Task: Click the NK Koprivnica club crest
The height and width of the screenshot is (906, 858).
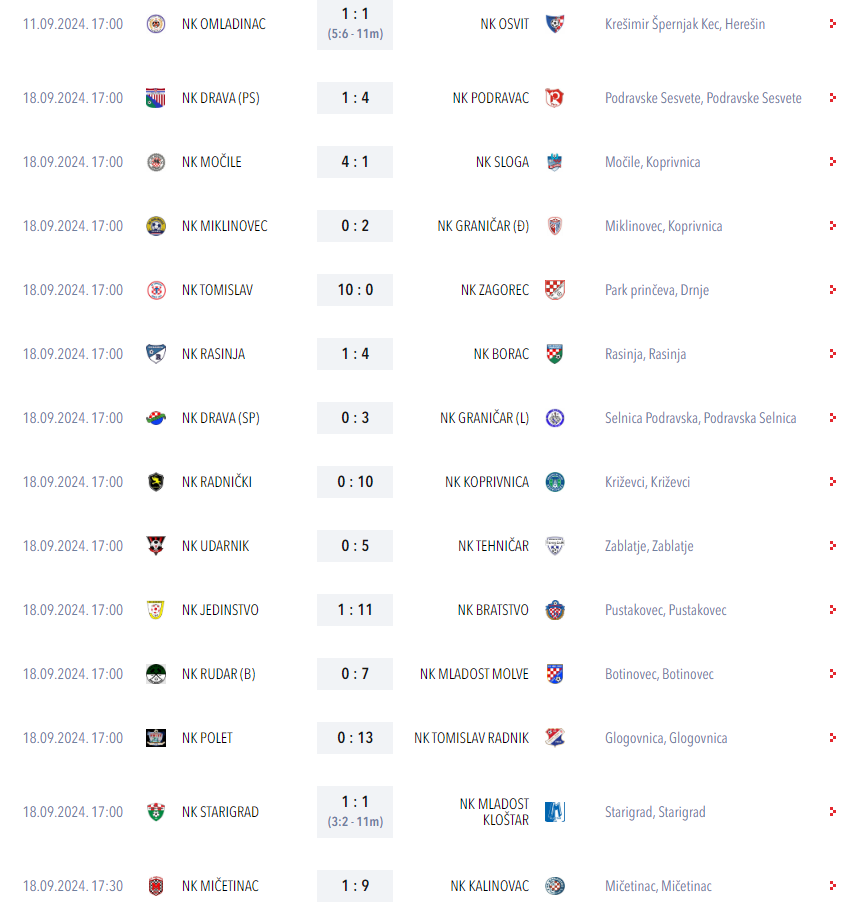Action: 555,482
